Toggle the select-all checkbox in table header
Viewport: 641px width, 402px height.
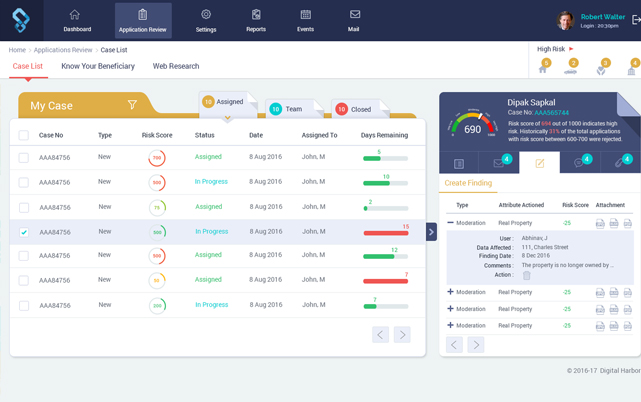pos(24,135)
